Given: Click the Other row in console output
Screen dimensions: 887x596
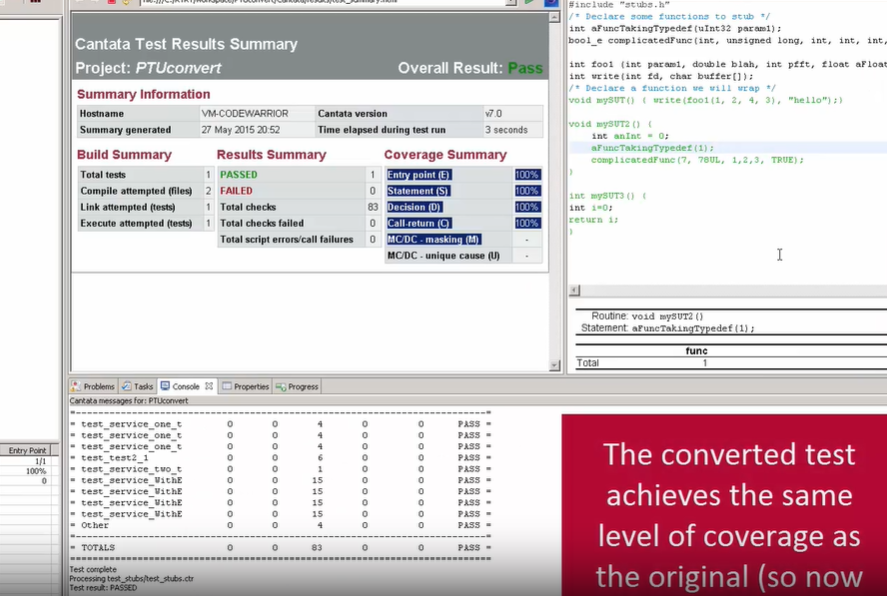Looking at the screenshot, I should pyautogui.click(x=281, y=525).
